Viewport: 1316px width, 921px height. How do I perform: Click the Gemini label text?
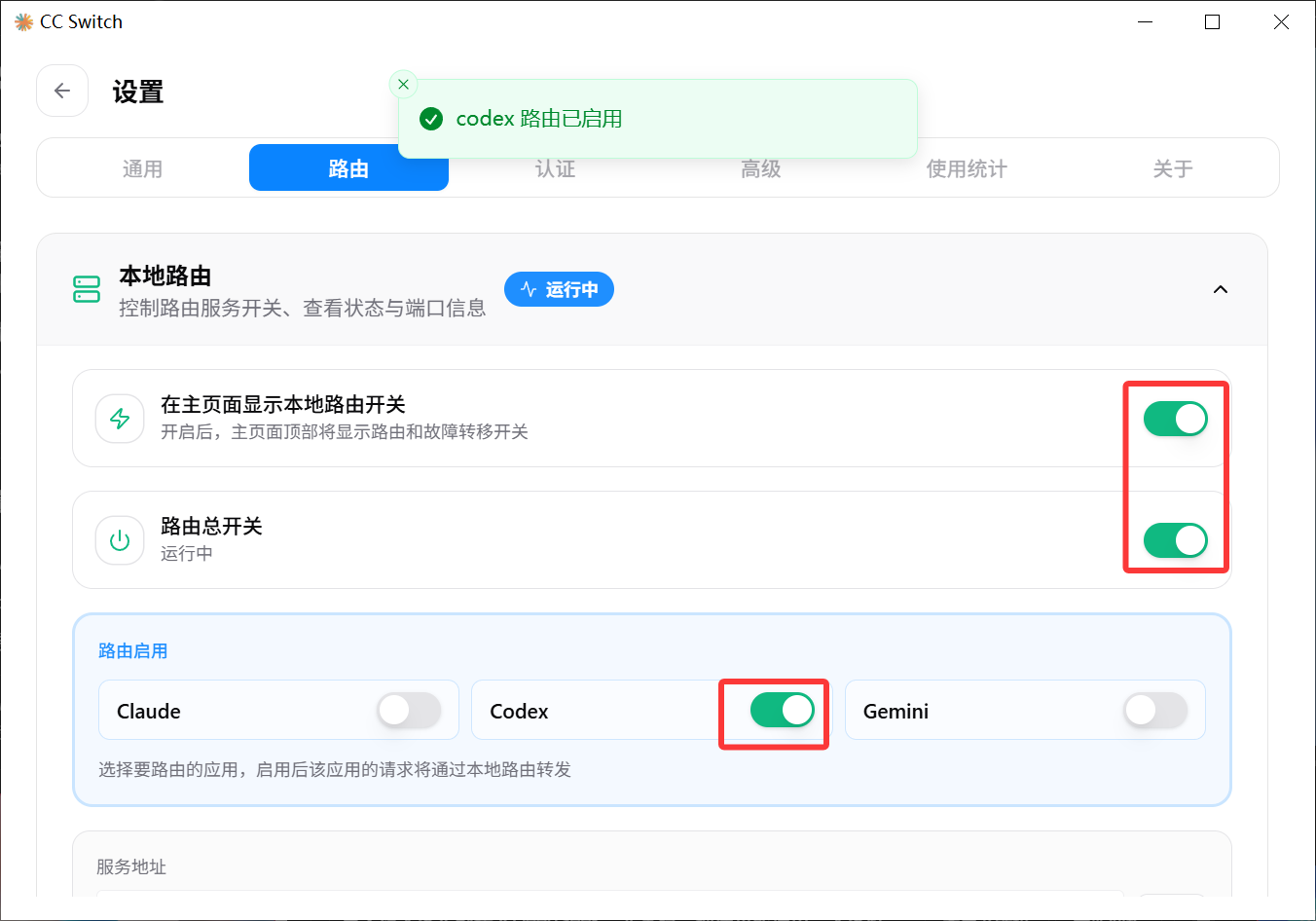pos(896,712)
